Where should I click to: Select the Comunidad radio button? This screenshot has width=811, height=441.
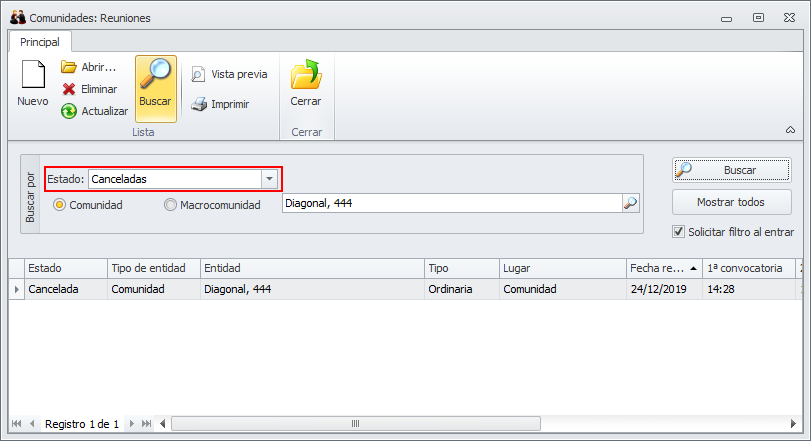click(x=59, y=205)
